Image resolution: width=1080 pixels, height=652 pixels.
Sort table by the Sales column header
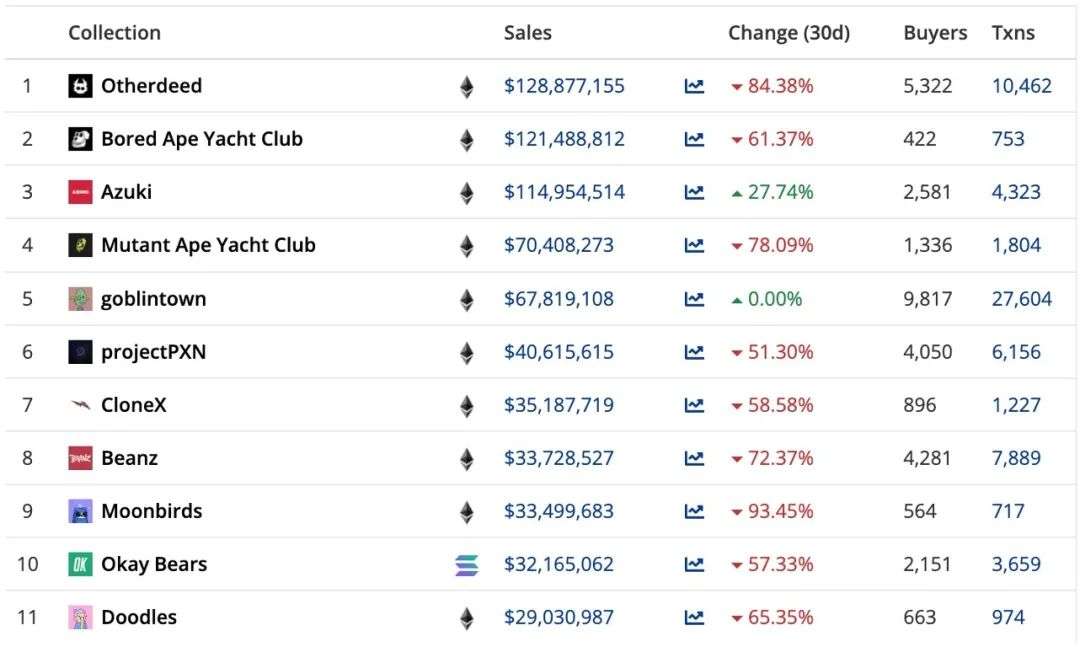[x=527, y=33]
